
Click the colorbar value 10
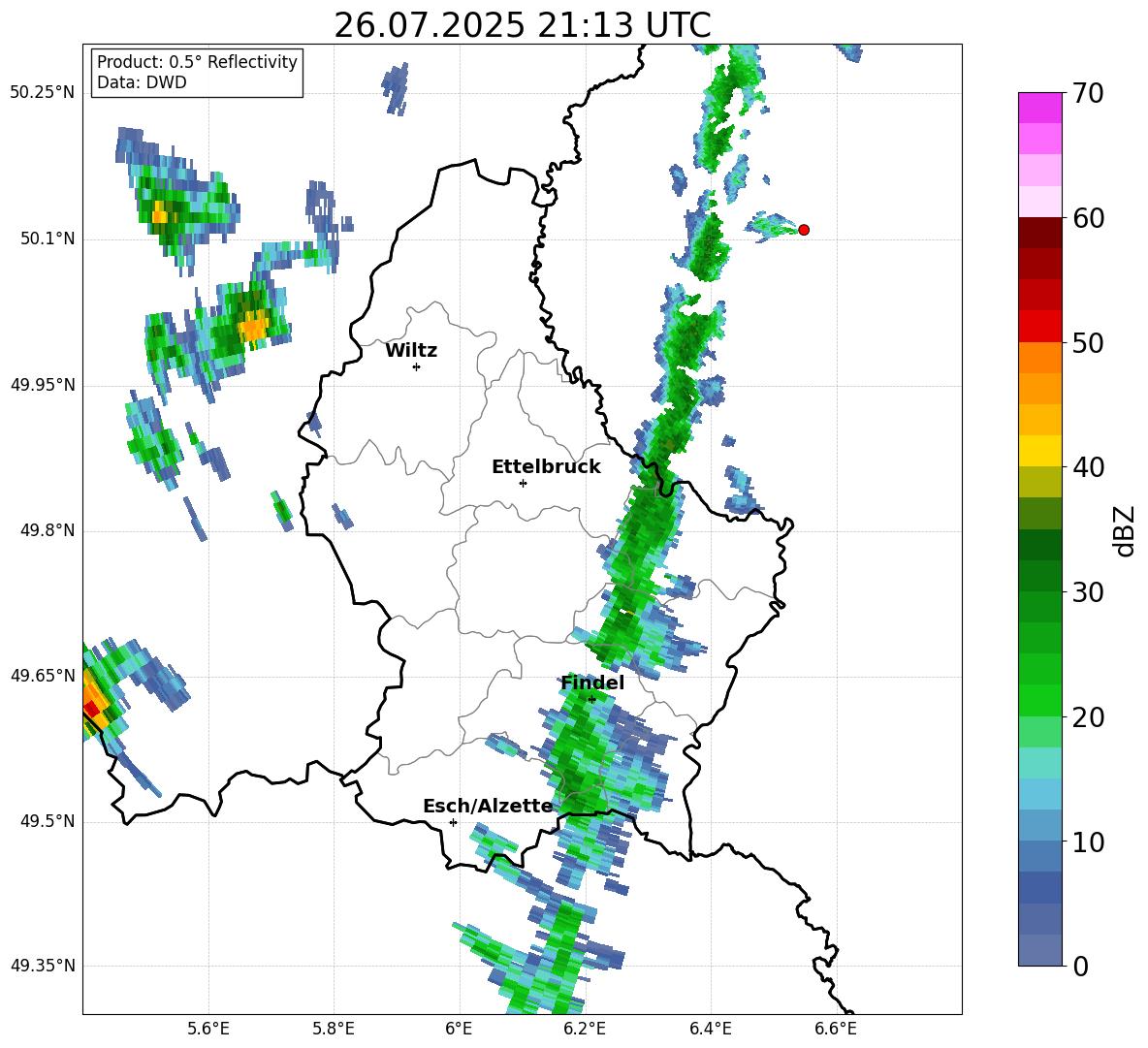pos(1088,842)
